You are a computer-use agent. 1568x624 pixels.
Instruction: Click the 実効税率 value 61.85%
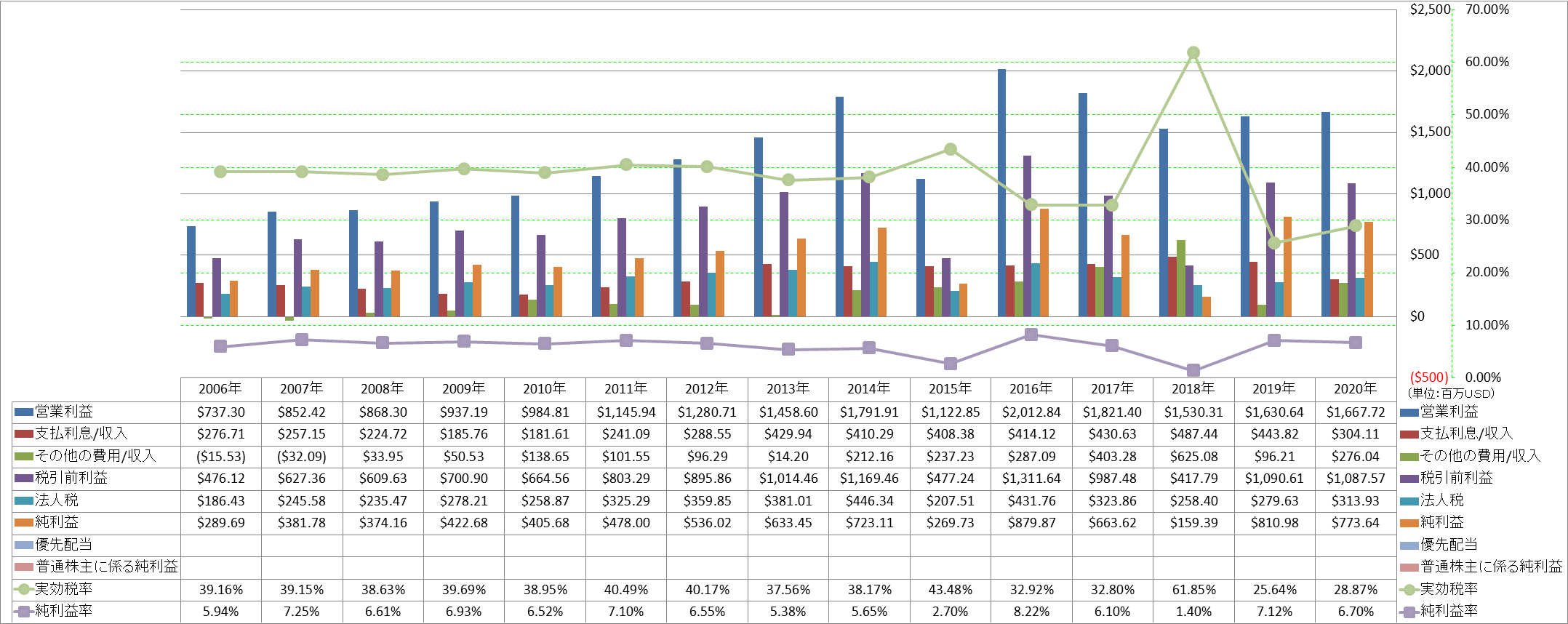[1193, 590]
